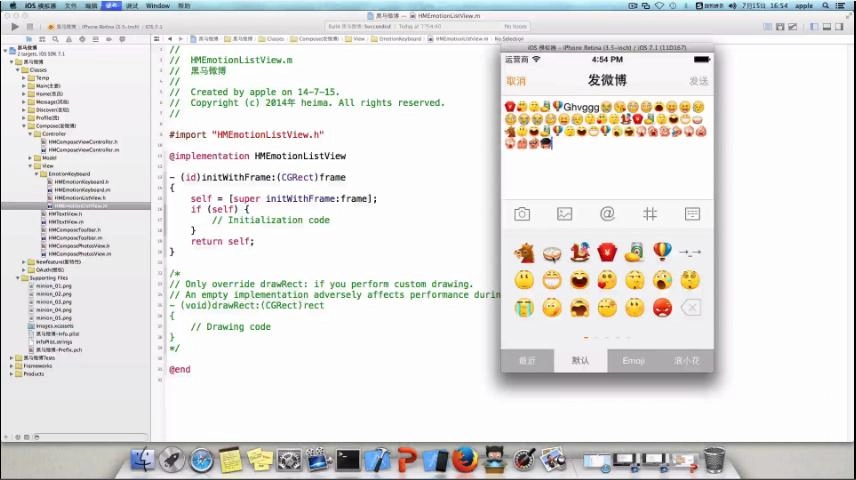This screenshot has width=856, height=480.
Task: Switch to the 最近 recent emotion tab
Action: (x=527, y=361)
